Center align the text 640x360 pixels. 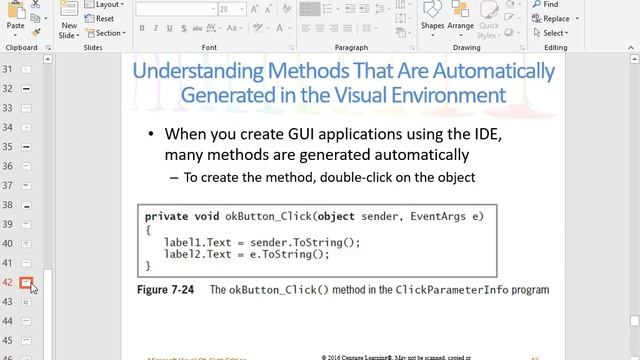[x=320, y=28]
